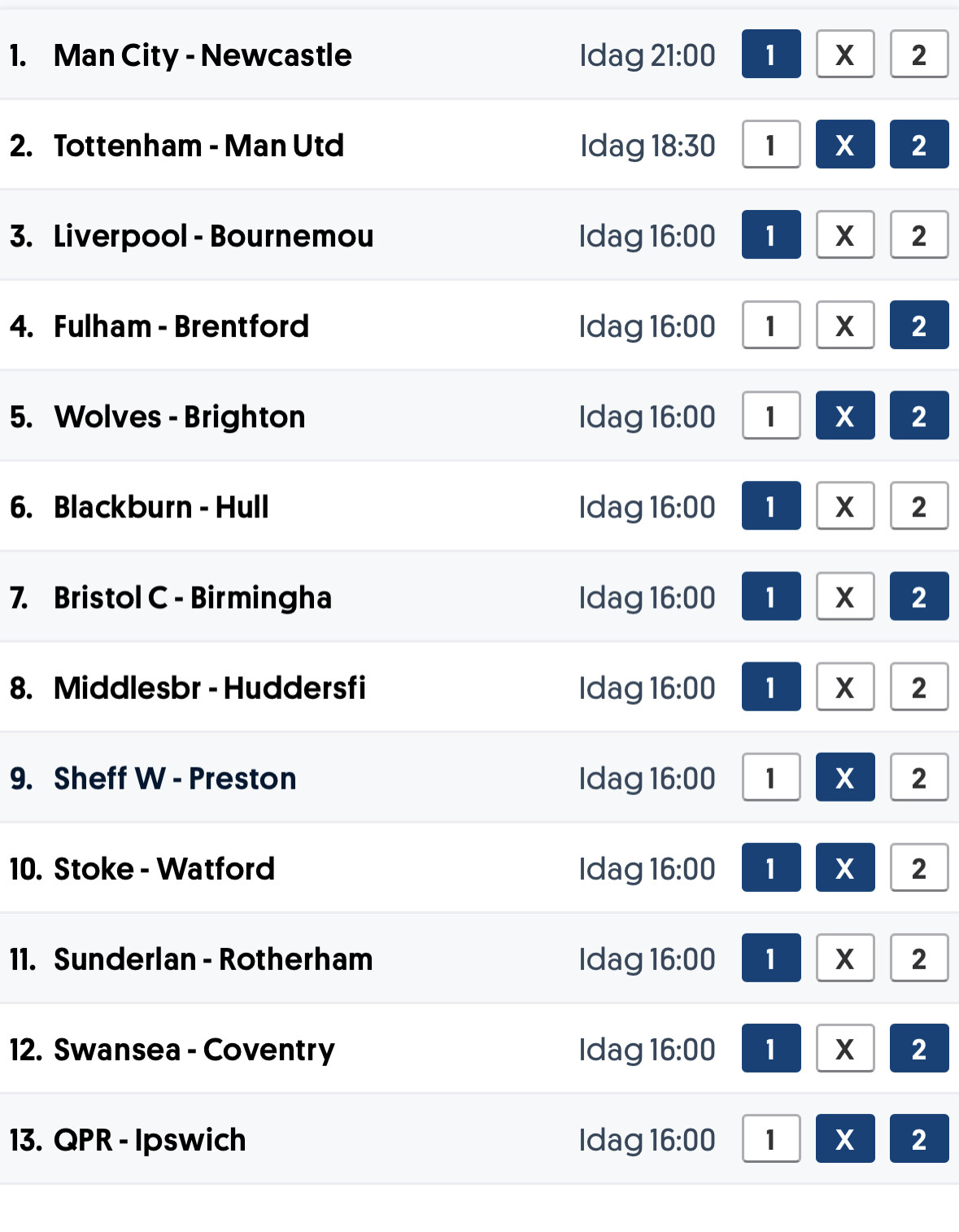This screenshot has width=959, height=1232.
Task: Deselect home win 1 for Middlesbrough - Huddersfield
Action: point(771,687)
